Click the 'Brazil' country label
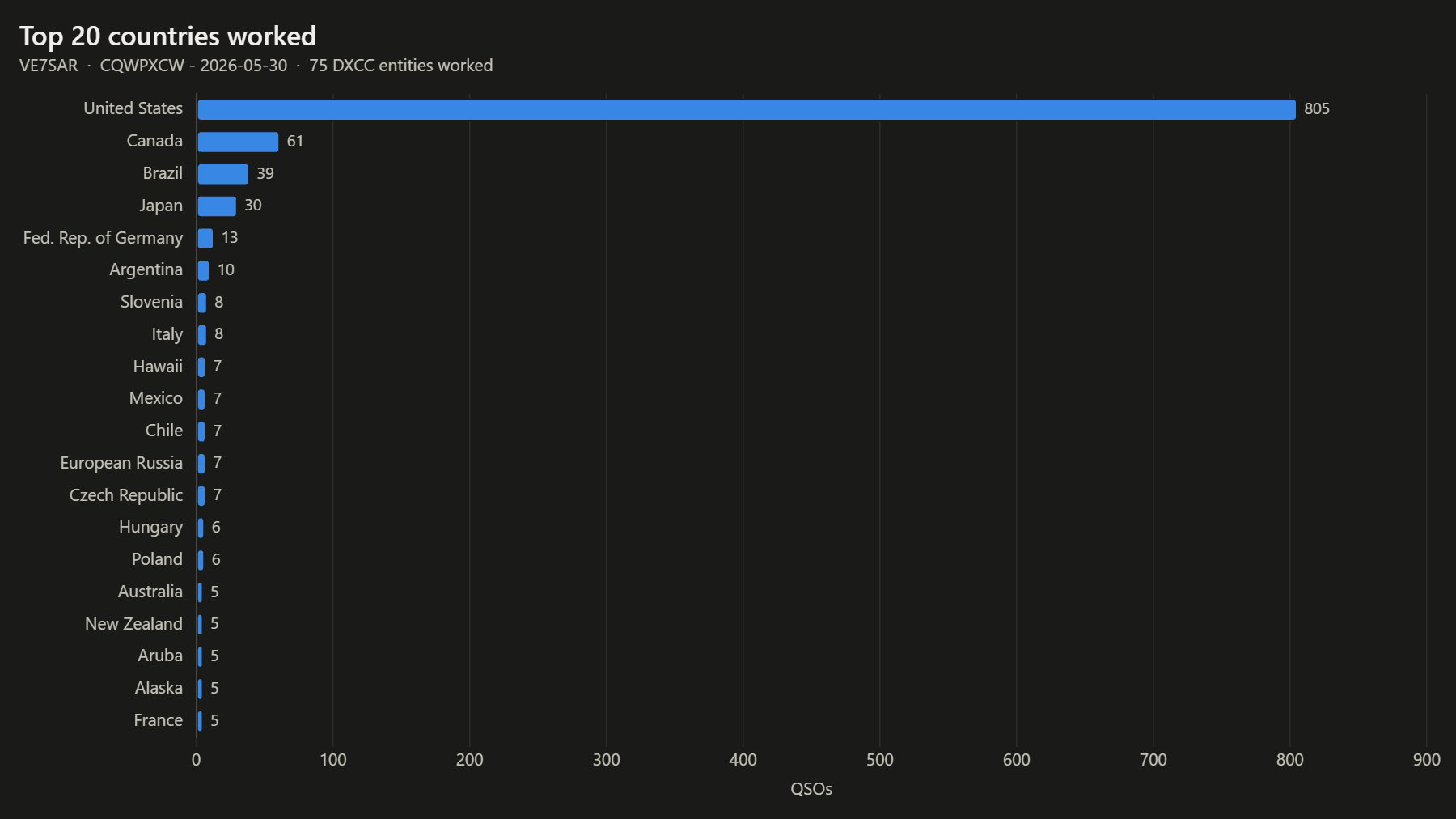The image size is (1456, 819). click(x=163, y=173)
